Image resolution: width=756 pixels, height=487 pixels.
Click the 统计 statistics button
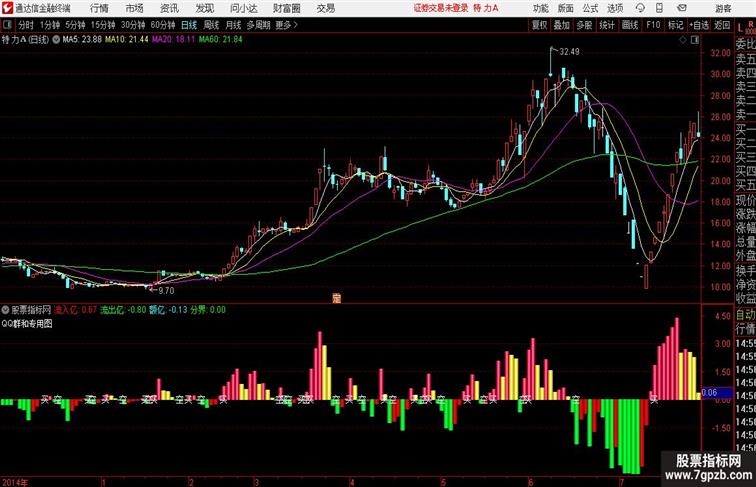[607, 25]
